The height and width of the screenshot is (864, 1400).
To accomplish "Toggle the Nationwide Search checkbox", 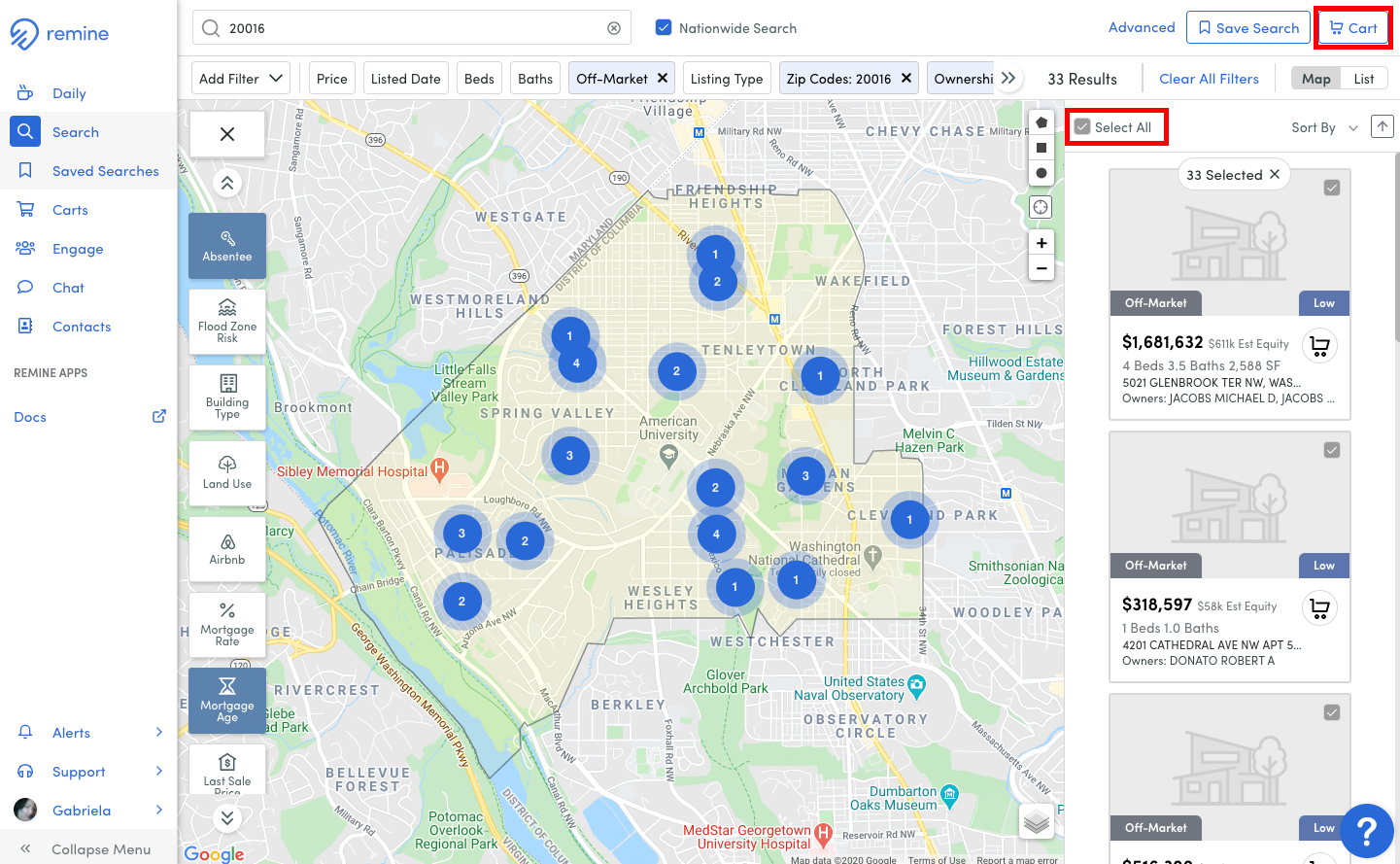I will [664, 28].
